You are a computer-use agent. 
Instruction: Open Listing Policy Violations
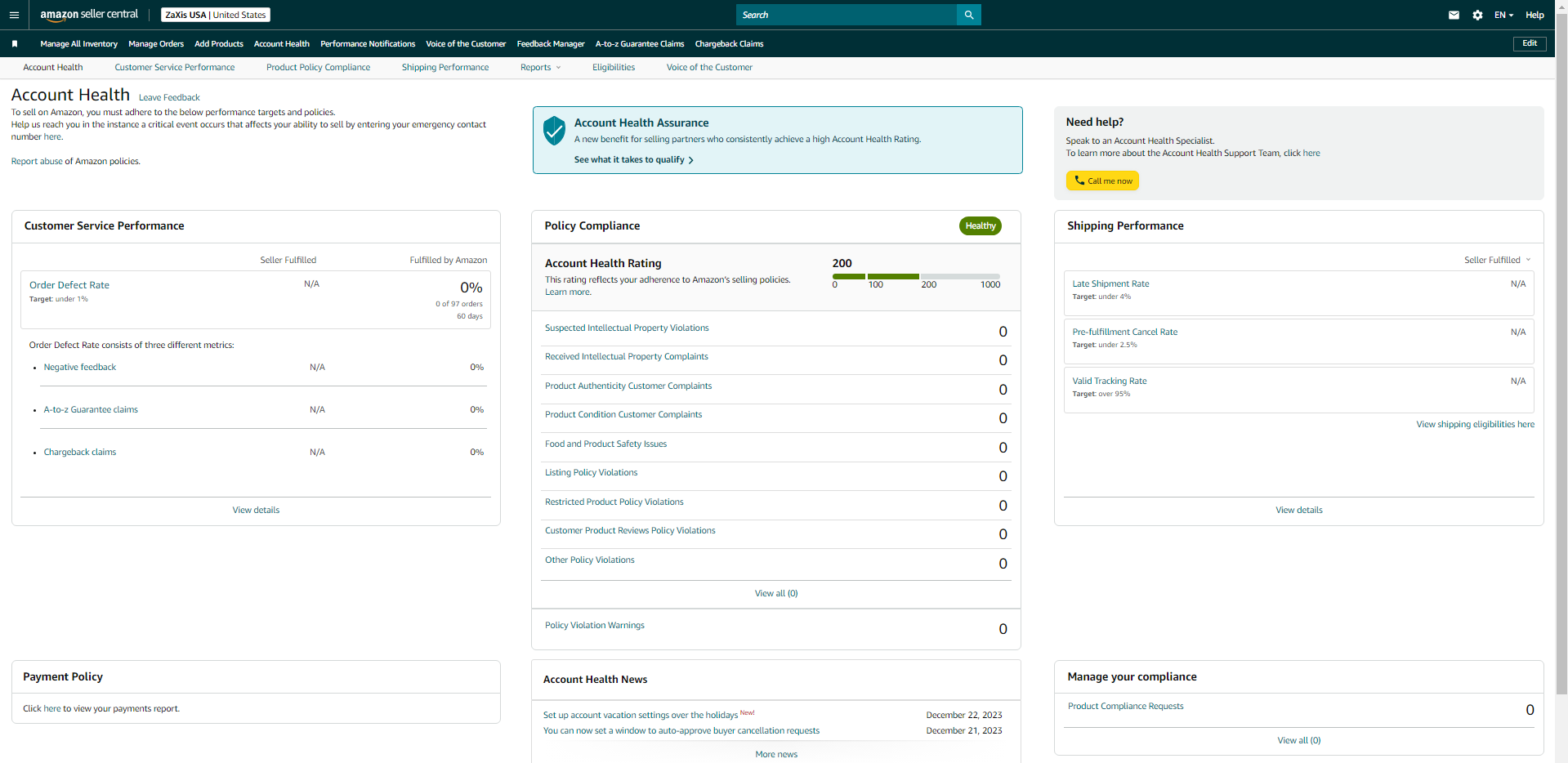(x=591, y=472)
